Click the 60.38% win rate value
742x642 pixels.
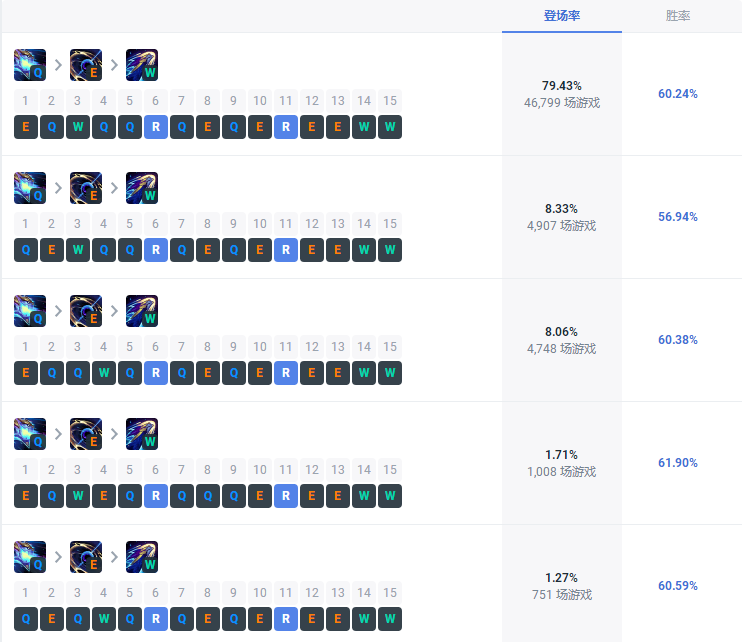tap(678, 340)
